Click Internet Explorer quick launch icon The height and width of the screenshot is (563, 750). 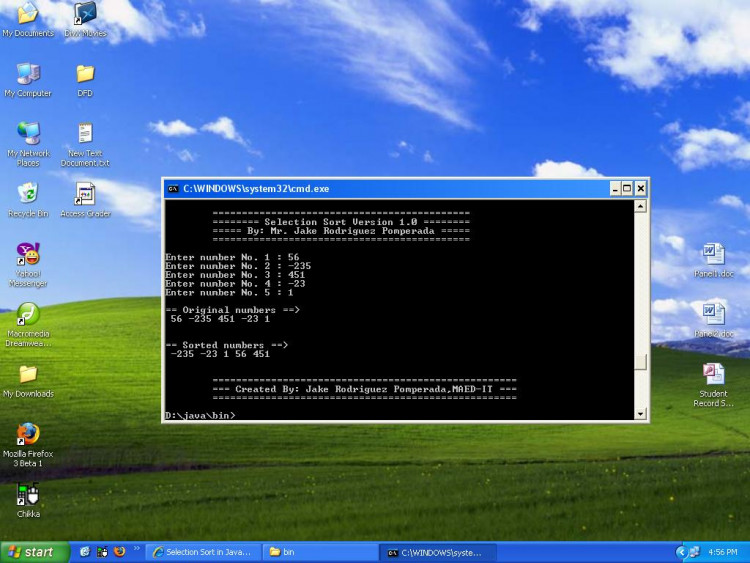coord(85,552)
